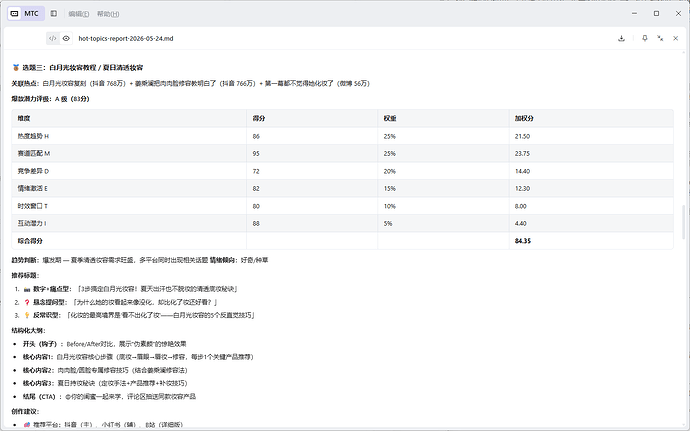Viewport: 690px width, 431px height.
Task: Click the 创作建议 heading
Action: [25, 412]
